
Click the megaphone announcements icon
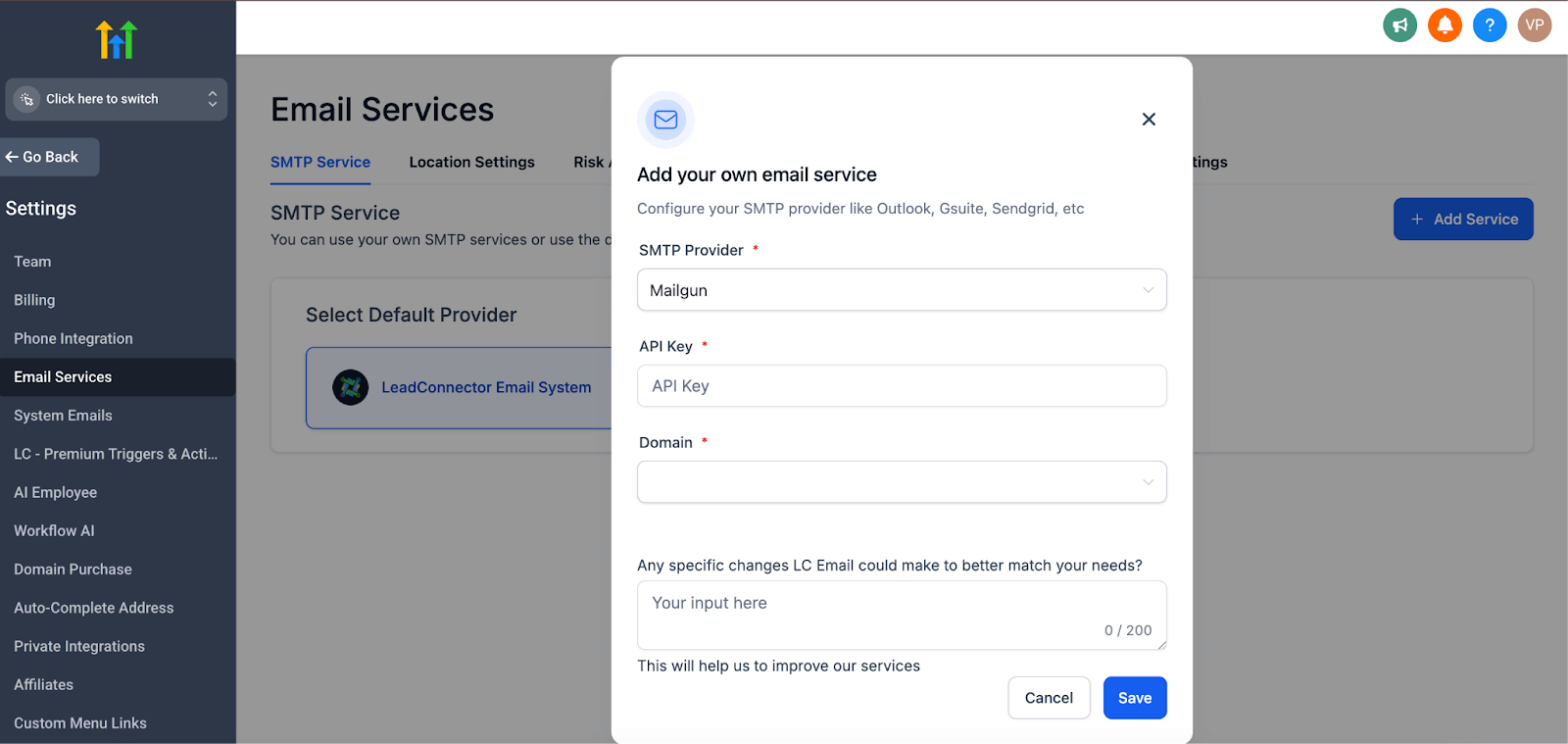pos(1399,25)
